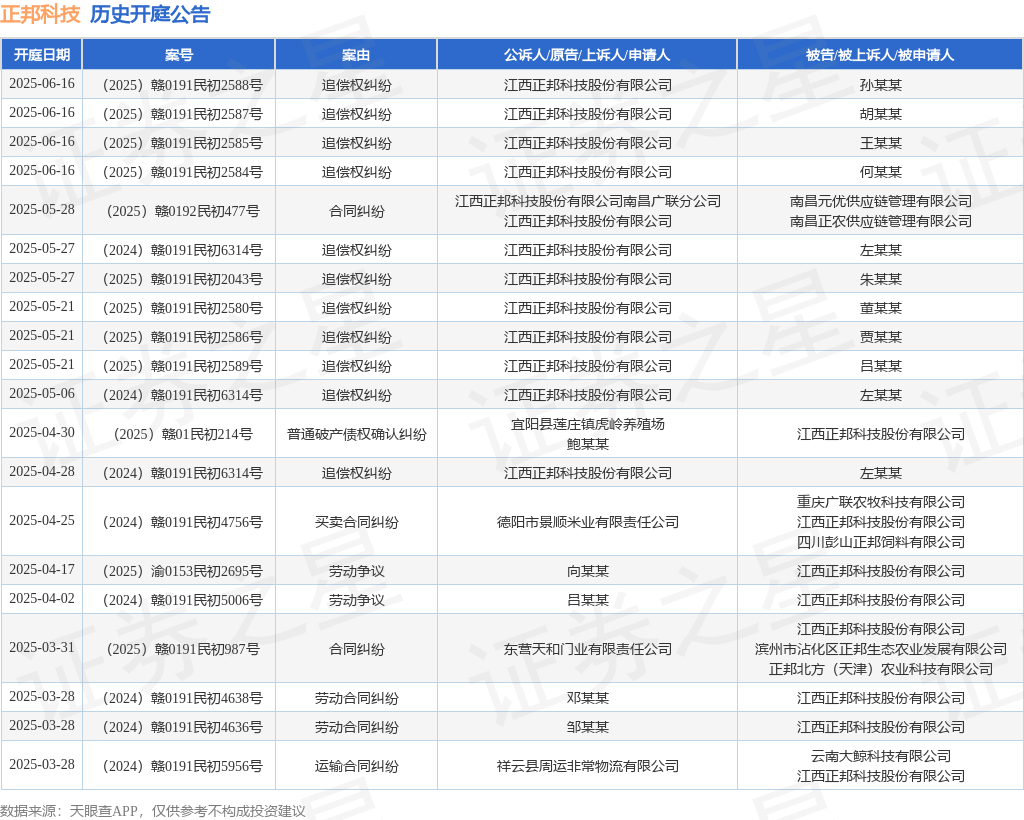Select case number (2025)赣0191民初2043号
The width and height of the screenshot is (1024, 820).
(183, 279)
